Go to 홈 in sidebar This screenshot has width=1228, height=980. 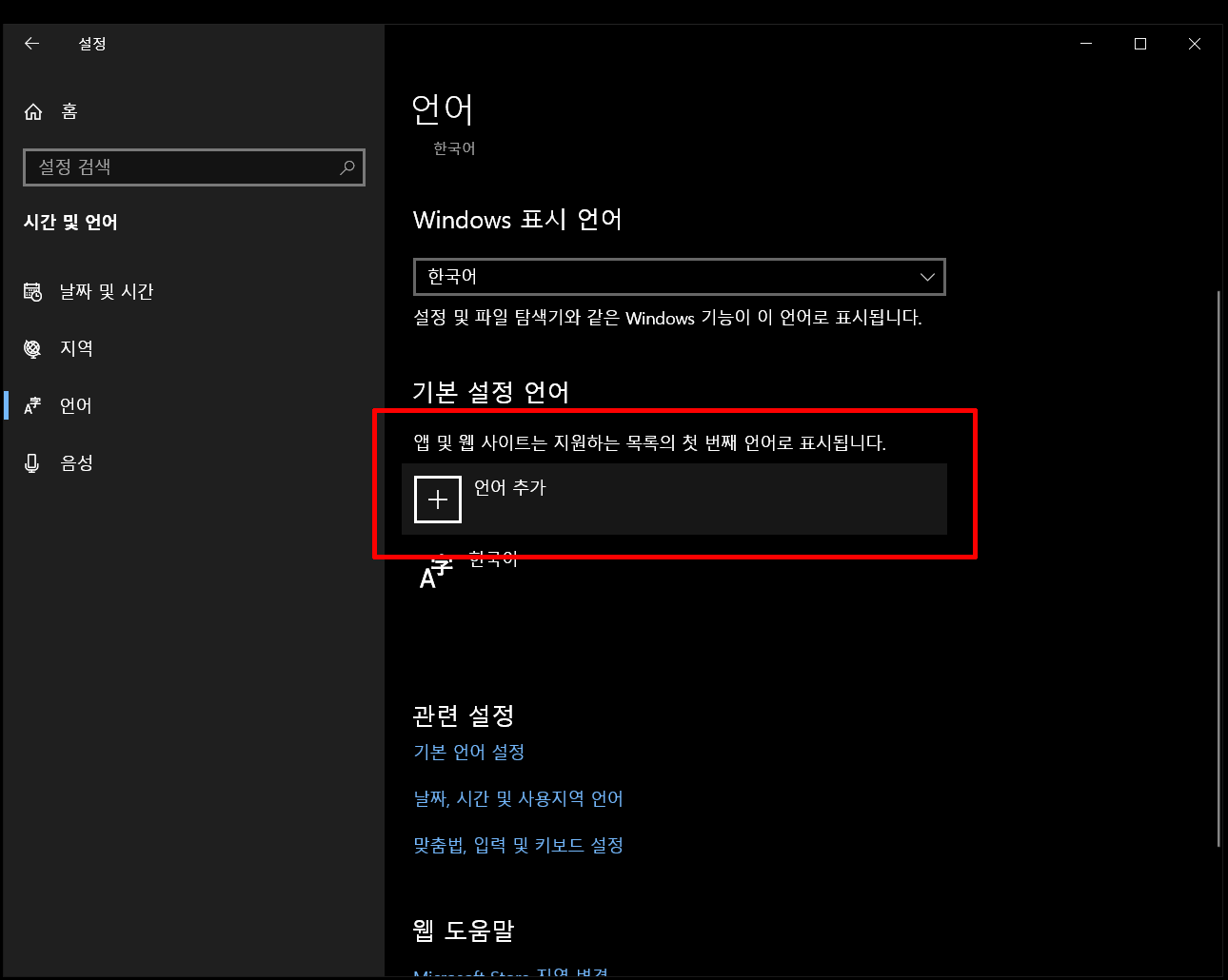click(69, 112)
